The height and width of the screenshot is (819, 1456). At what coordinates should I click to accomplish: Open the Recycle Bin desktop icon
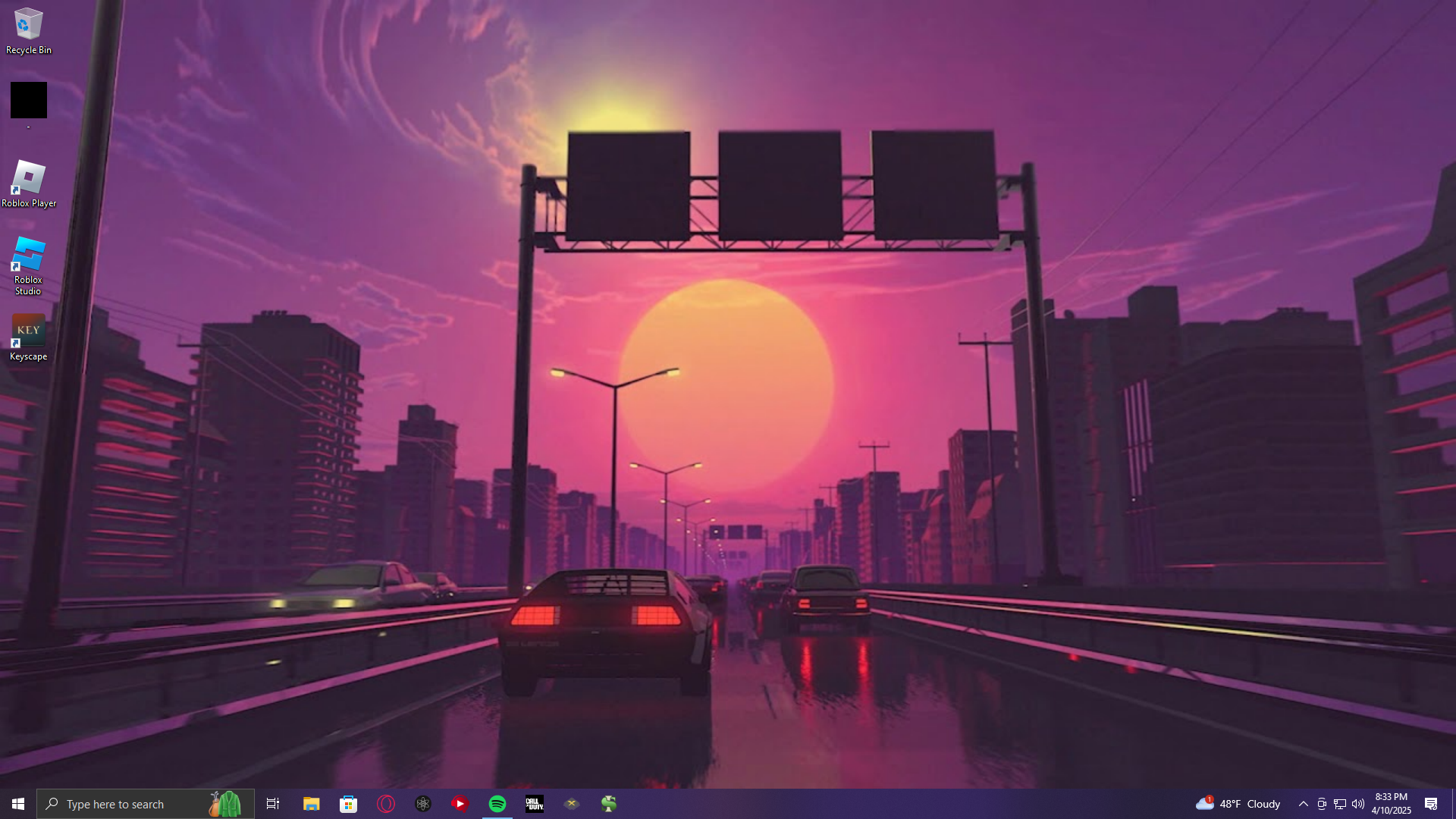28,31
